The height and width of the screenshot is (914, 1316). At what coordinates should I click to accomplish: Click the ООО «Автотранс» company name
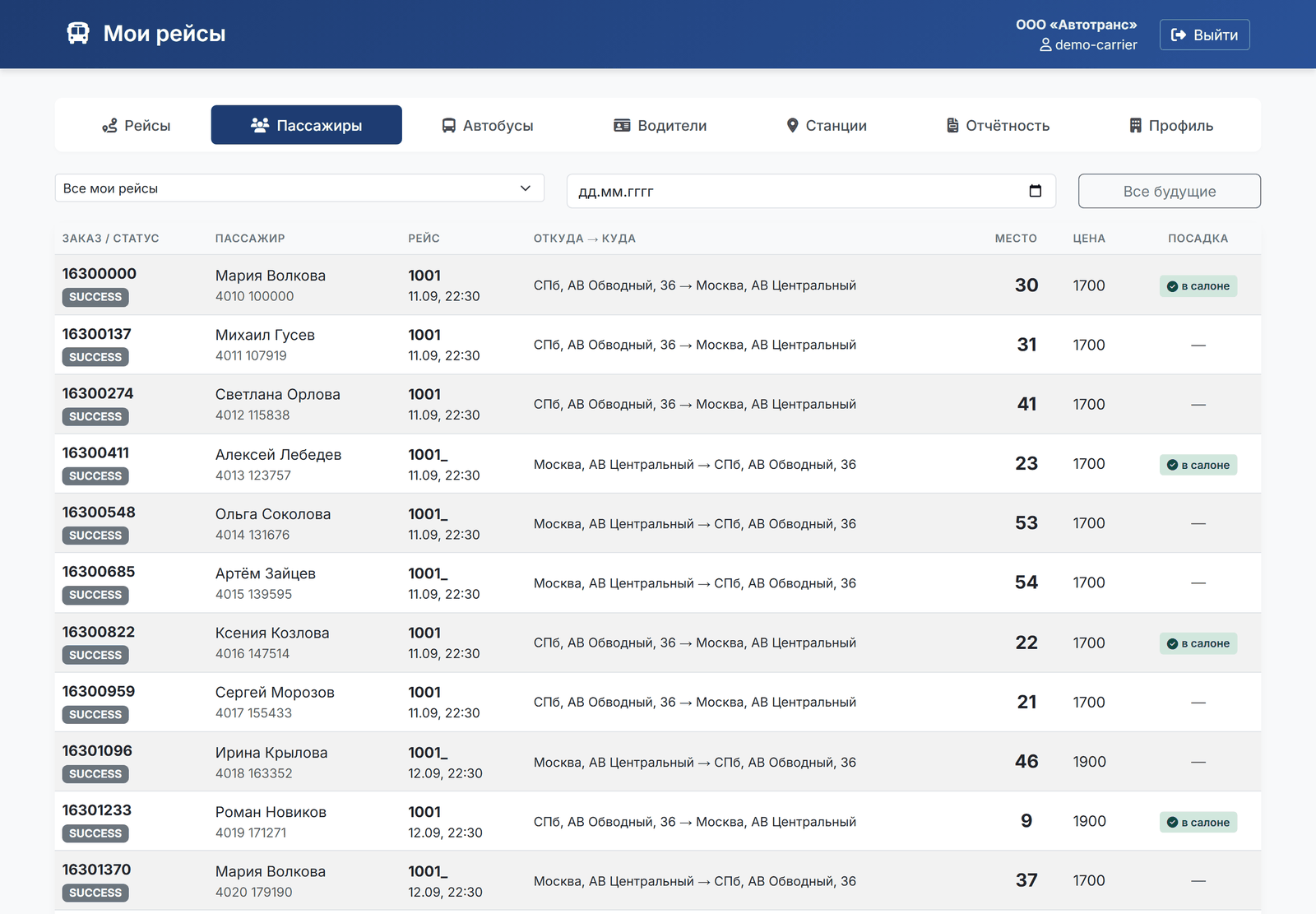[x=1076, y=25]
